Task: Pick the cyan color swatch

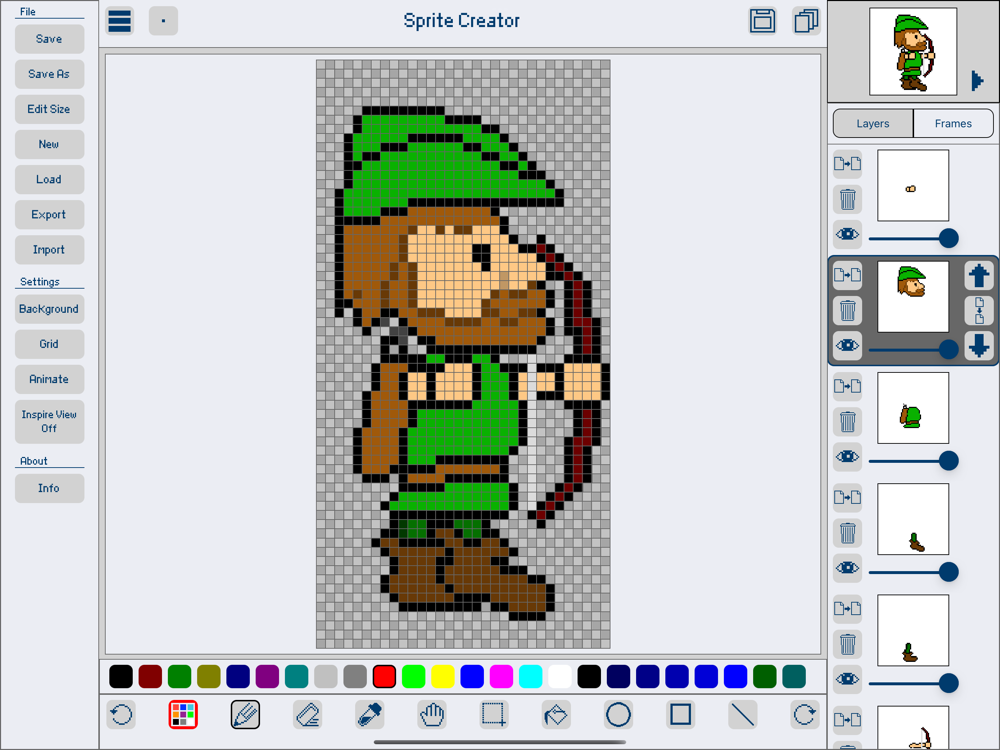Action: tap(531, 677)
